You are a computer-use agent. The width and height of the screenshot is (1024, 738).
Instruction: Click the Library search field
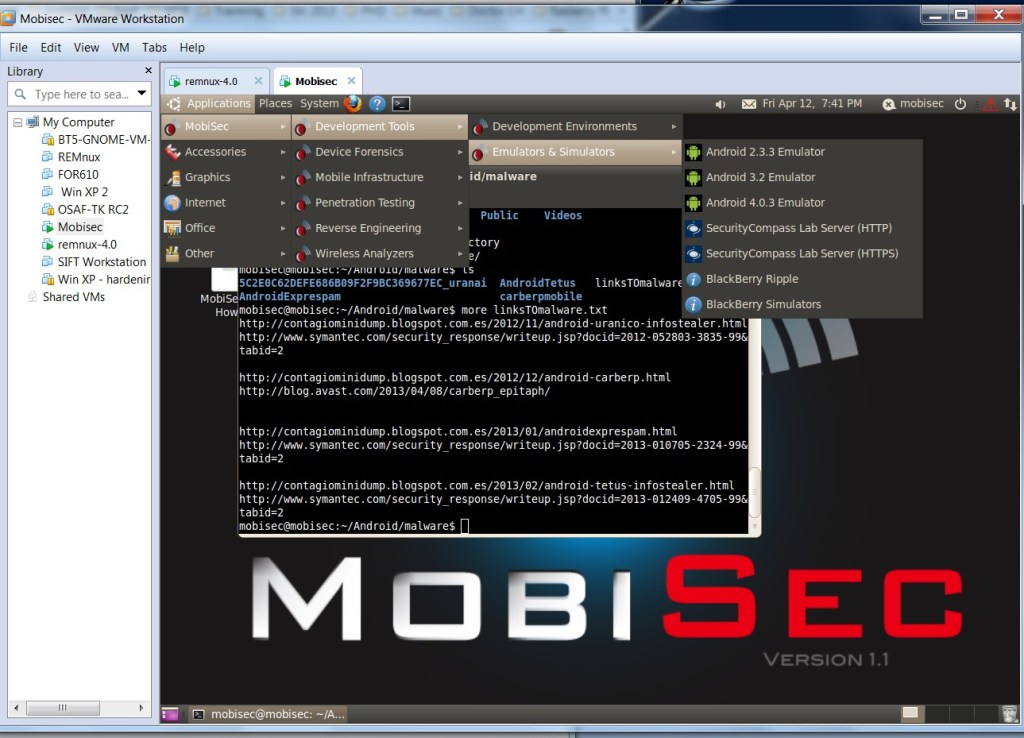(70, 93)
